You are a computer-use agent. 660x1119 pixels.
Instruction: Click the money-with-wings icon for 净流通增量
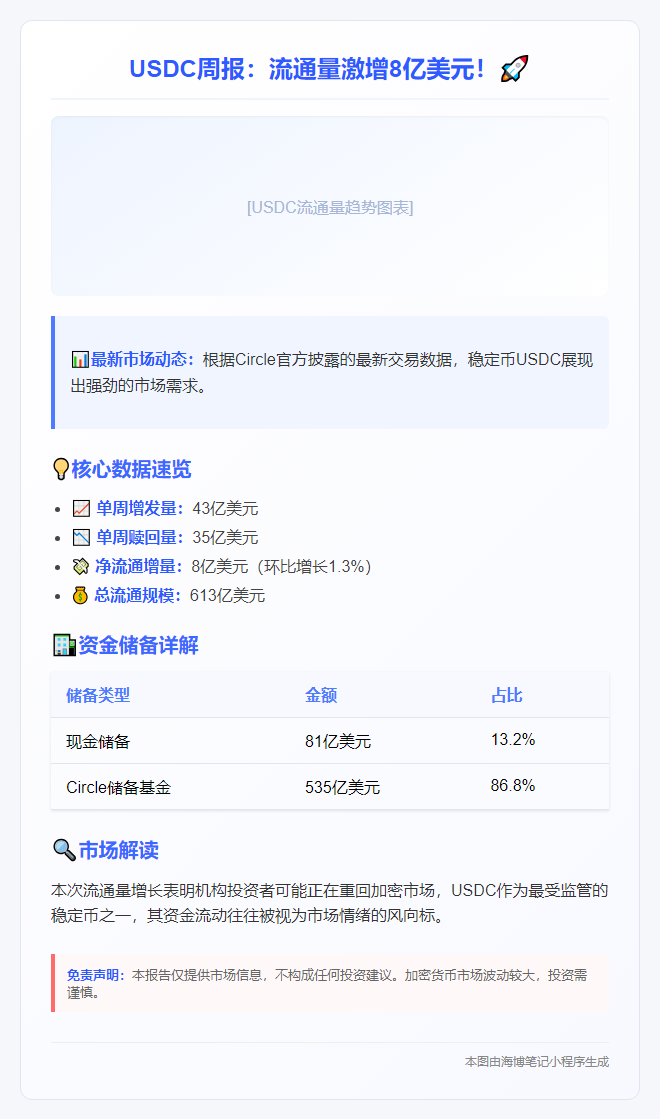(81, 567)
